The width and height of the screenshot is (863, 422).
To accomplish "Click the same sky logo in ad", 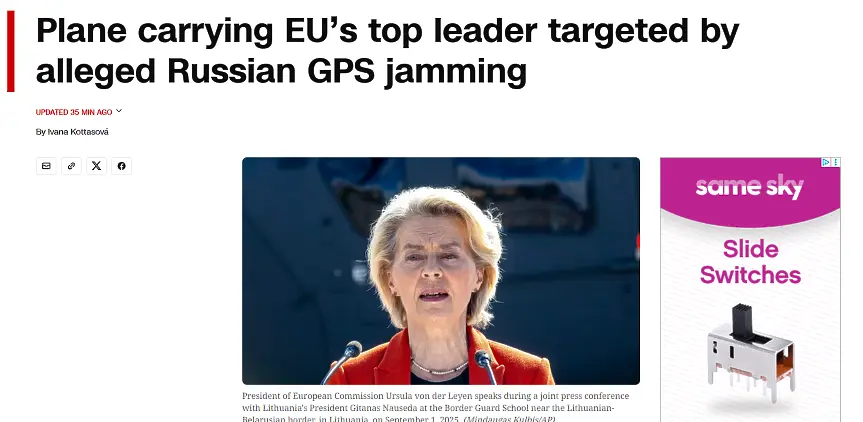I will pos(750,188).
